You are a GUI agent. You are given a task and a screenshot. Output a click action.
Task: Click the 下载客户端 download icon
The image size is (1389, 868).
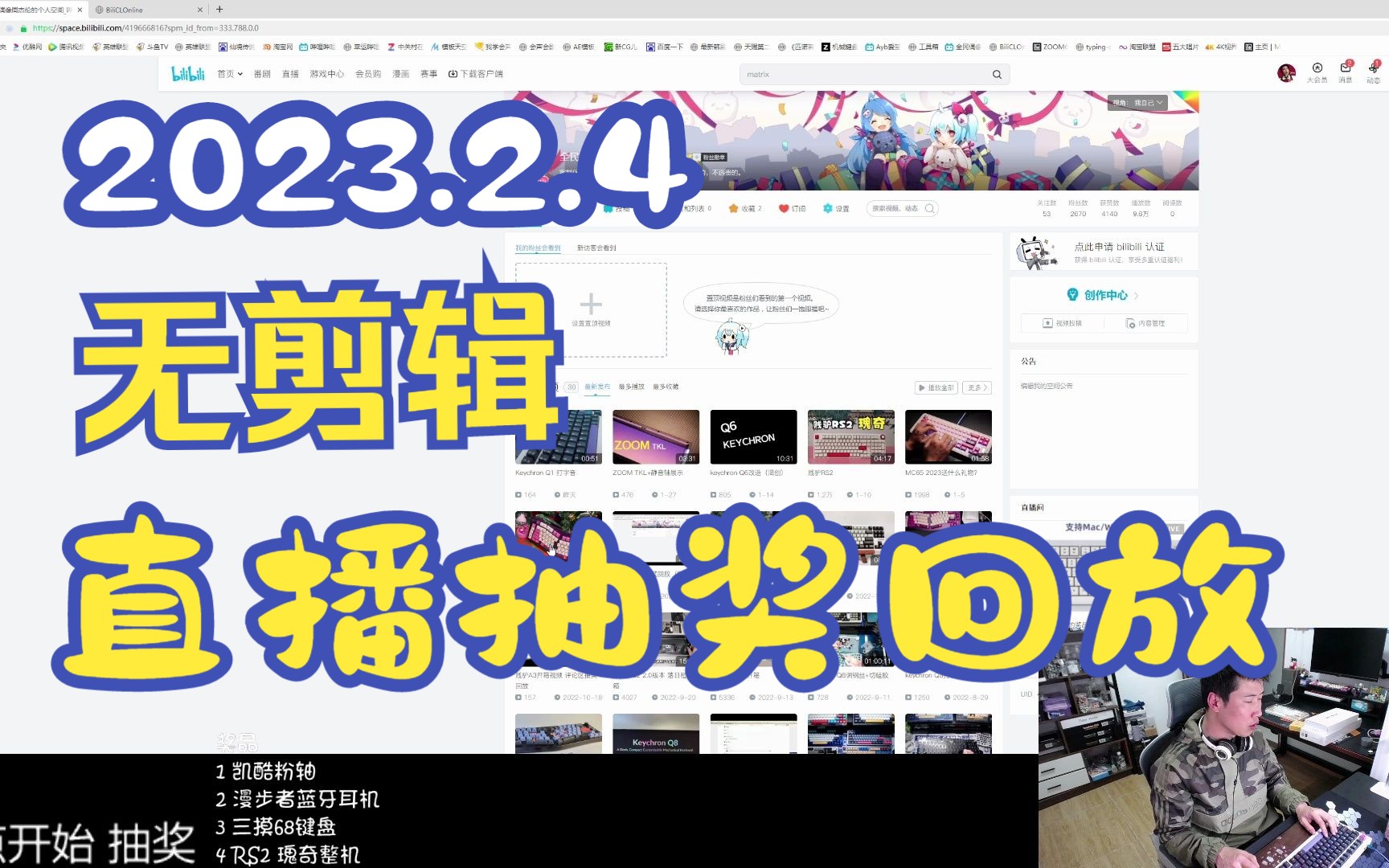(x=453, y=74)
